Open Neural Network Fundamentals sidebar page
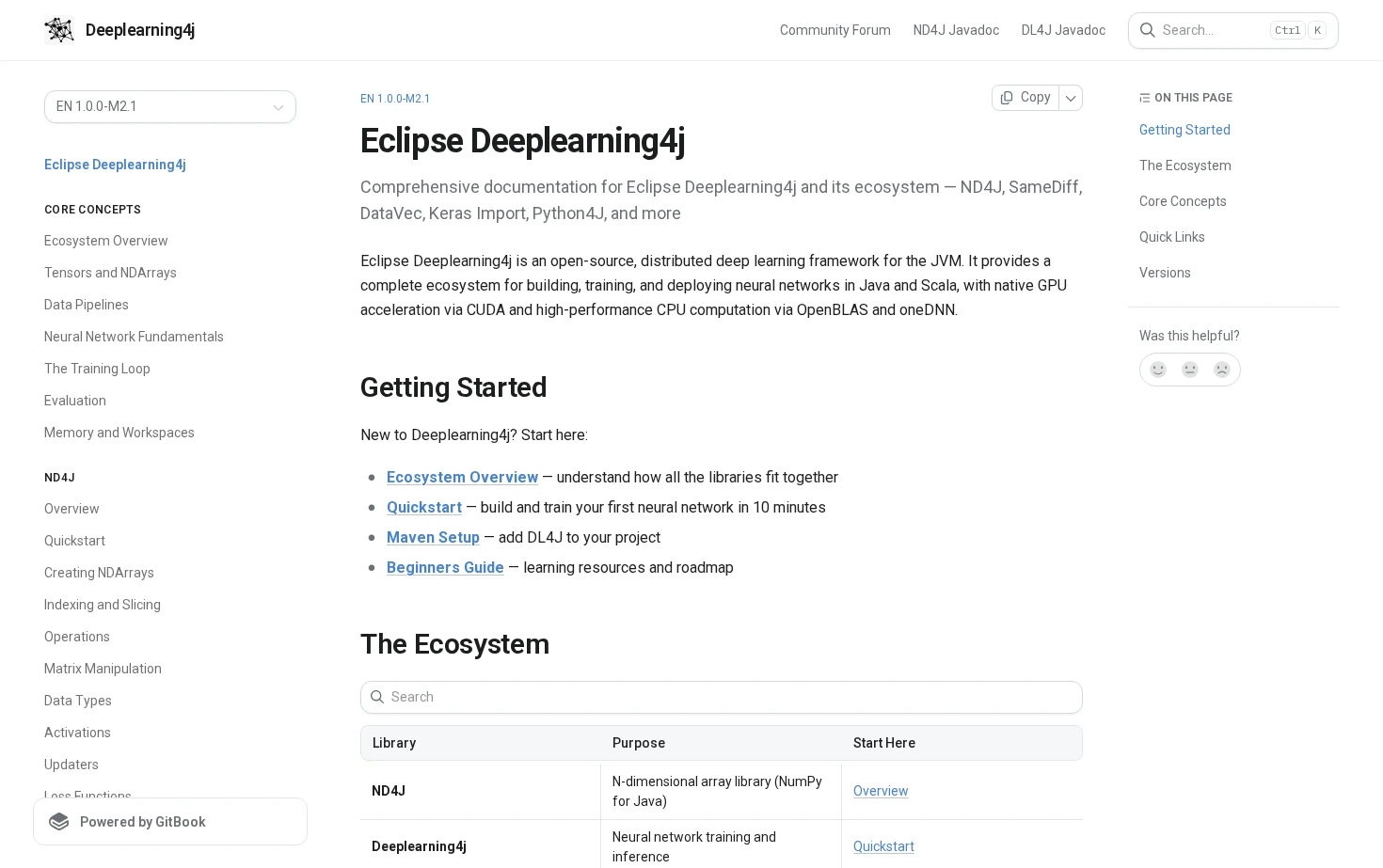The width and height of the screenshot is (1383, 868). [134, 337]
